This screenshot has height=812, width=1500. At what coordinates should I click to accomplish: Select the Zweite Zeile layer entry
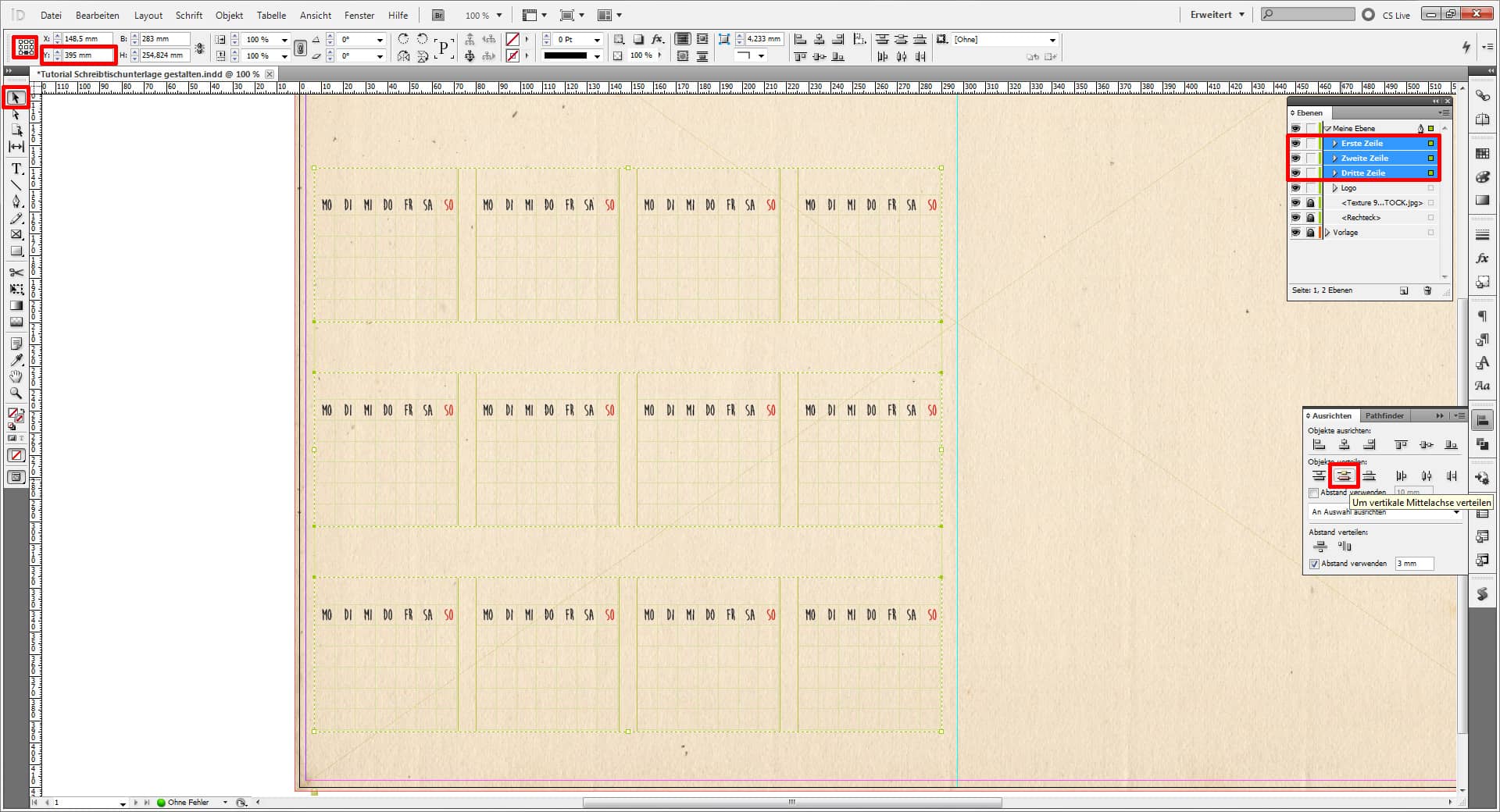[x=1365, y=158]
